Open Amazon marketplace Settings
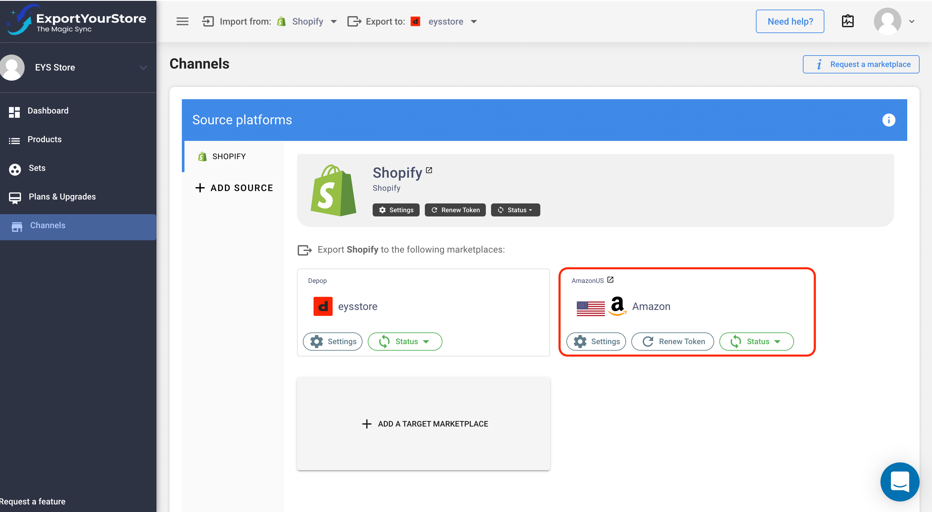932x512 pixels. pyautogui.click(x=596, y=341)
